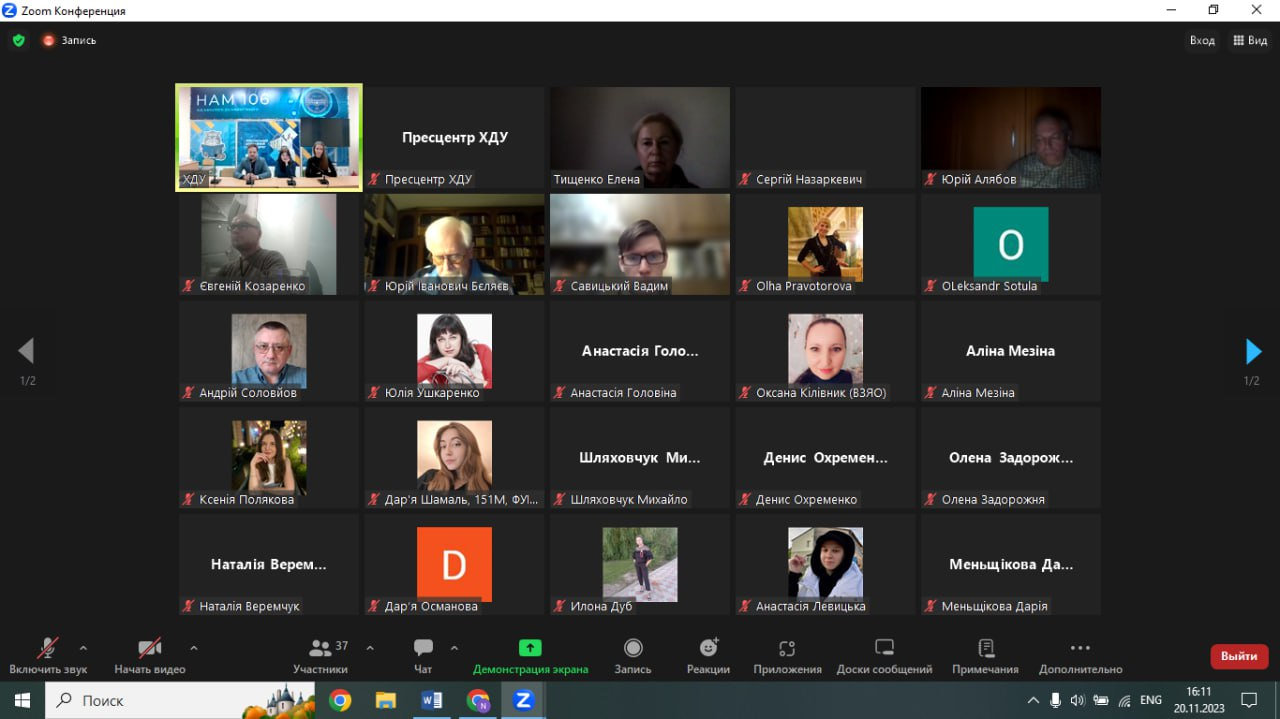The image size is (1280, 719).
Task: Open the Notes (Примечания) icon
Action: click(x=986, y=648)
